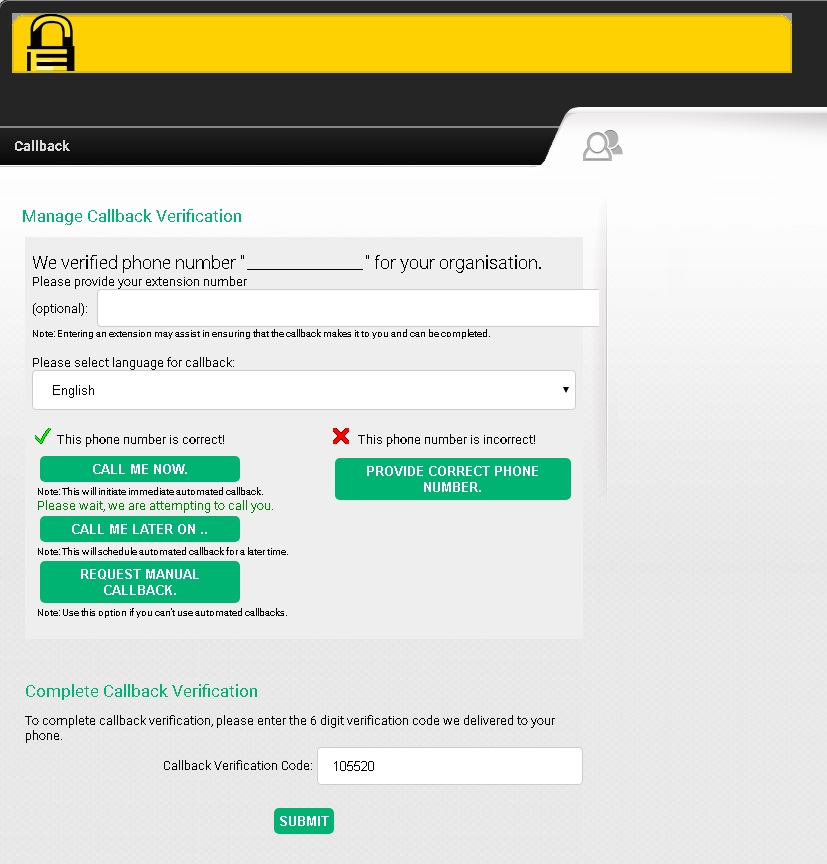
Task: Click 'Manage Callback Verification' heading
Action: pos(132,216)
